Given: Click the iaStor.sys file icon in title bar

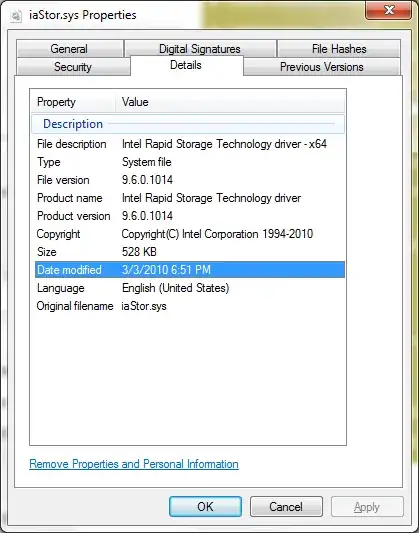Looking at the screenshot, I should [x=16, y=16].
